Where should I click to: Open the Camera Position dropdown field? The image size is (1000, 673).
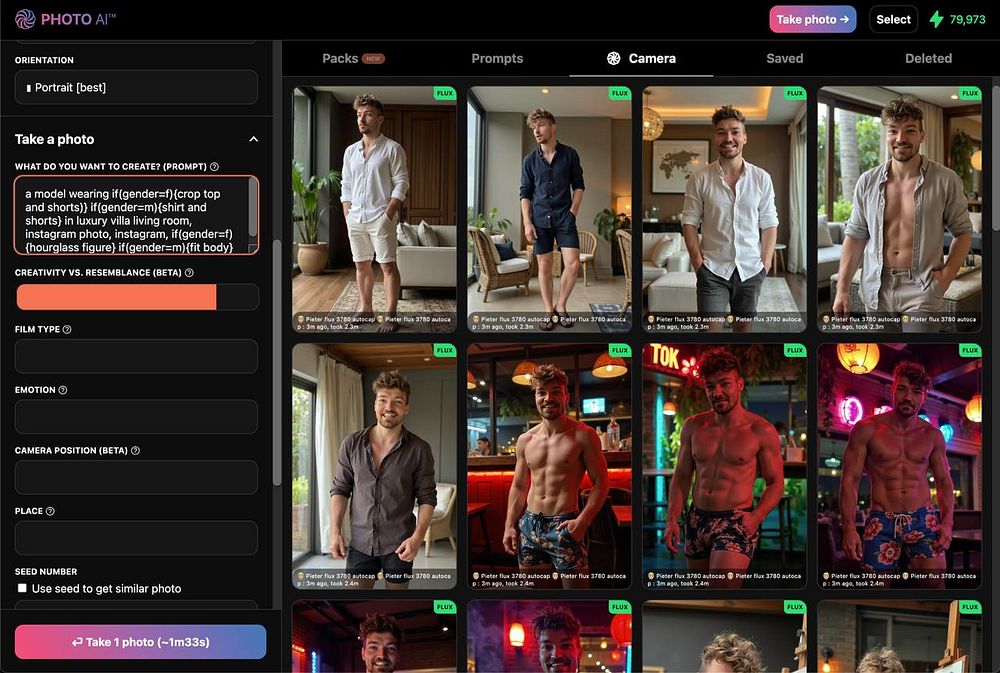coord(136,477)
